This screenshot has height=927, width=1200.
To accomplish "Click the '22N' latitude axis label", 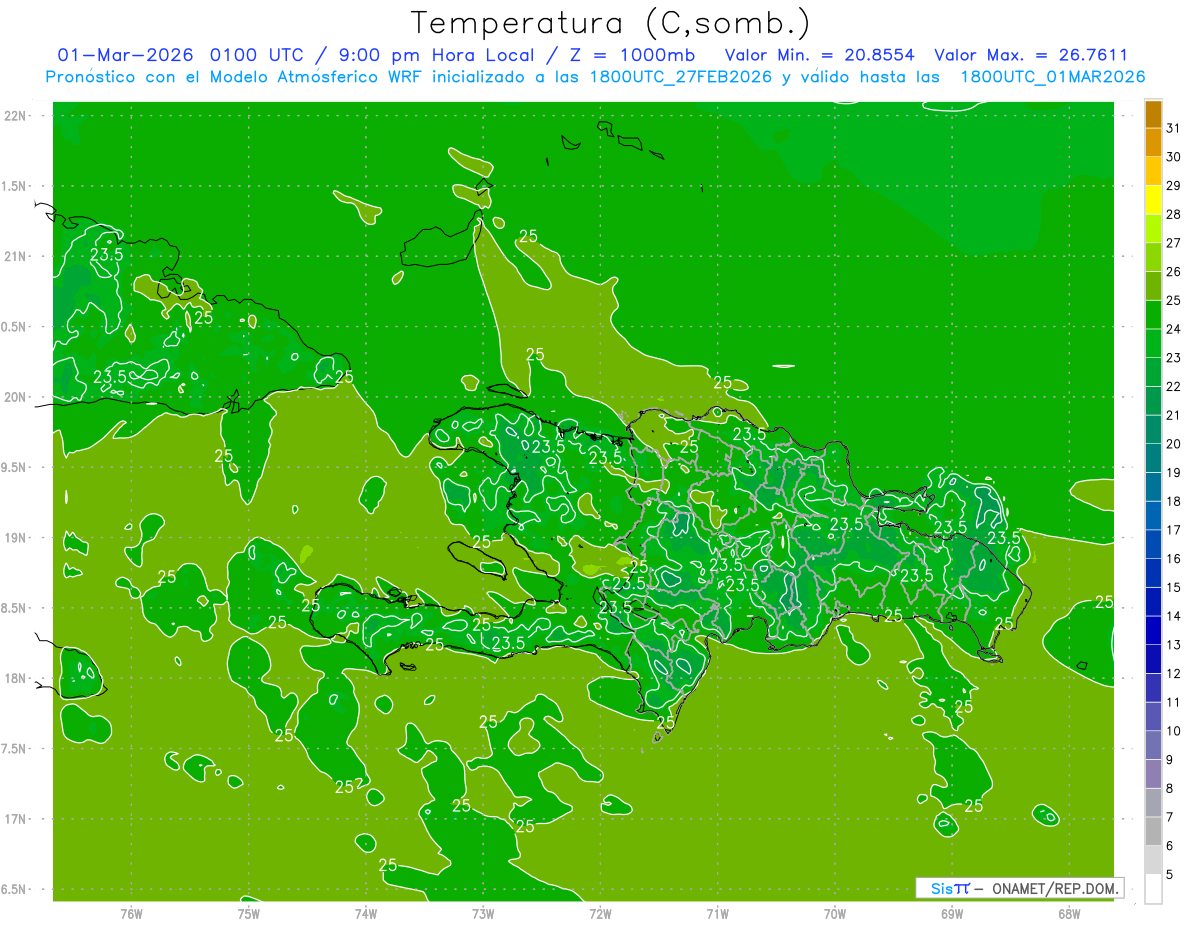I will click(16, 115).
